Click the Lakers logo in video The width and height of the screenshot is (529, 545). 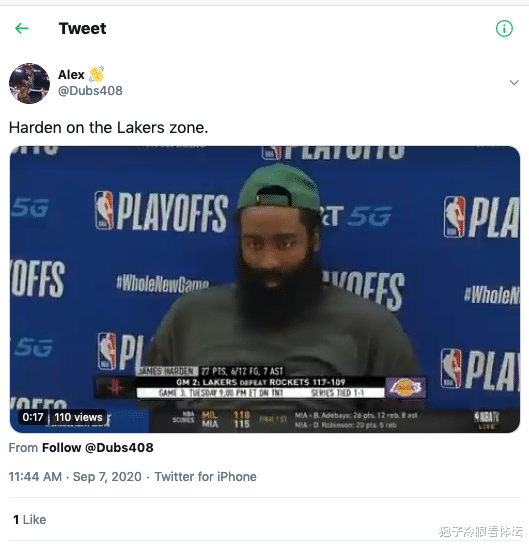[x=406, y=388]
